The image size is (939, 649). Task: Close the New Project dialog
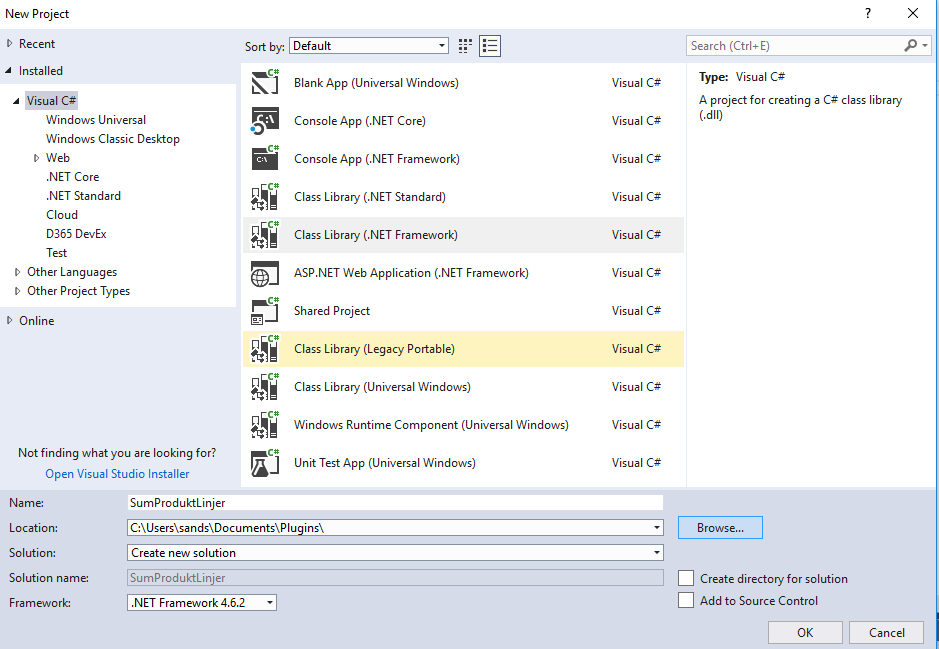(913, 13)
